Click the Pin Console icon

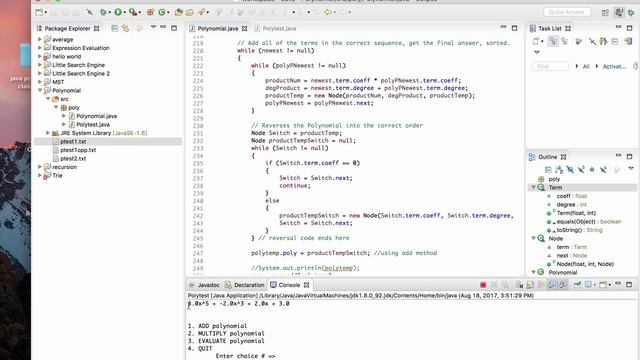577,285
